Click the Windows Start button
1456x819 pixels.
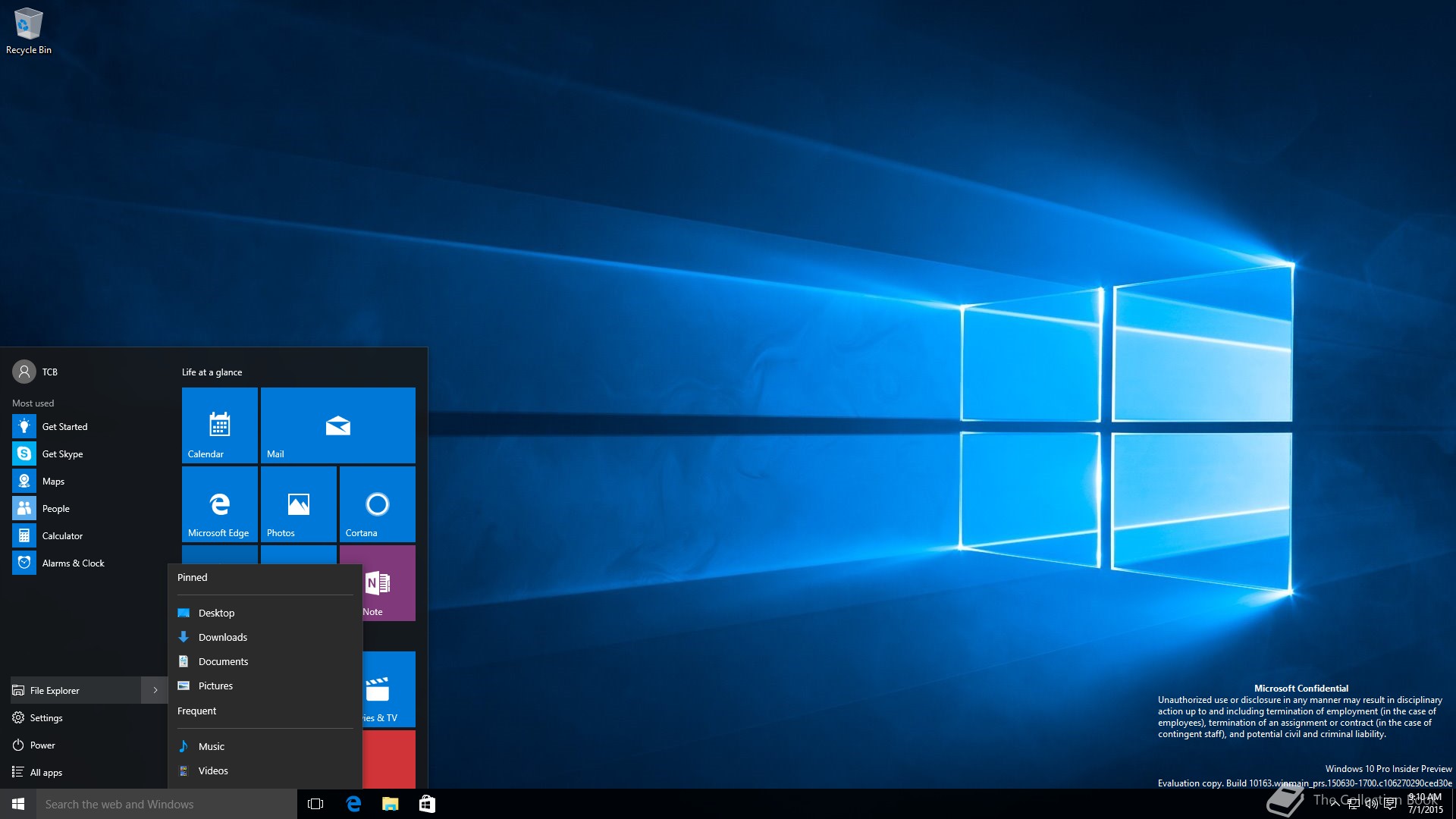click(18, 804)
